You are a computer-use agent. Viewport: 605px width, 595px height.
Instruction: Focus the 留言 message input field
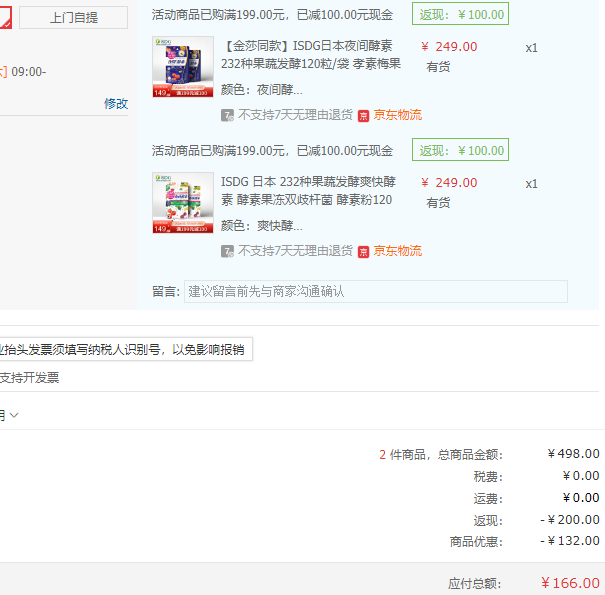tap(376, 291)
